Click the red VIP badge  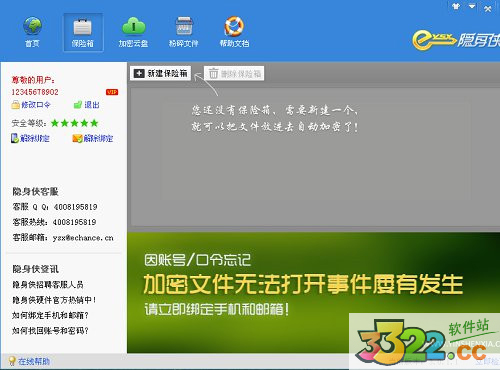click(112, 92)
